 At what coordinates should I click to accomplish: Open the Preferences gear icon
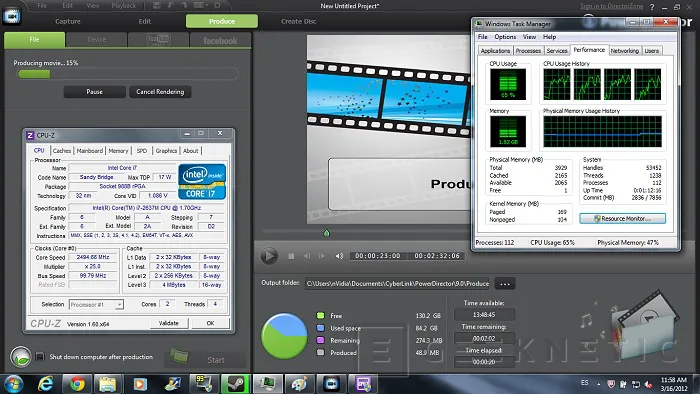coord(217,5)
